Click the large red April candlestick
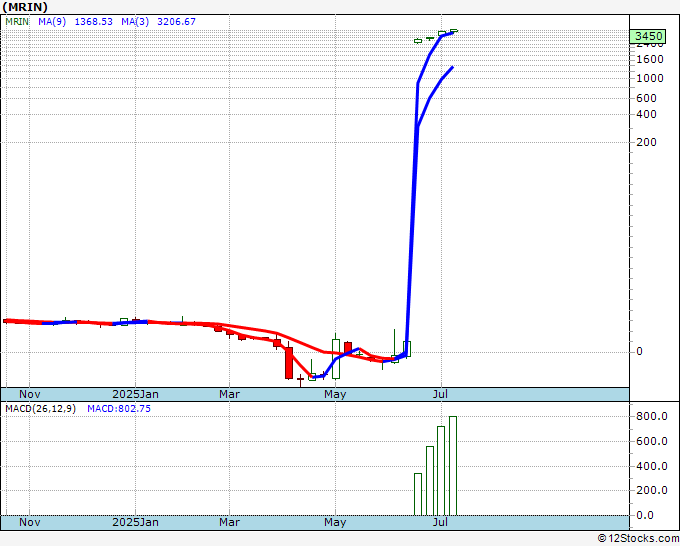The height and width of the screenshot is (546, 680). click(x=289, y=363)
